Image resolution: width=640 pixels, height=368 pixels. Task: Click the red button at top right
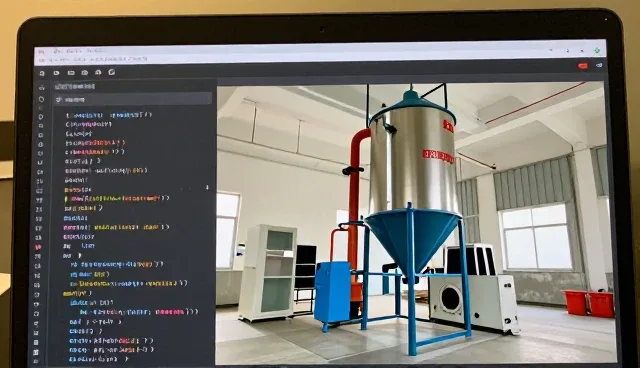click(x=582, y=65)
